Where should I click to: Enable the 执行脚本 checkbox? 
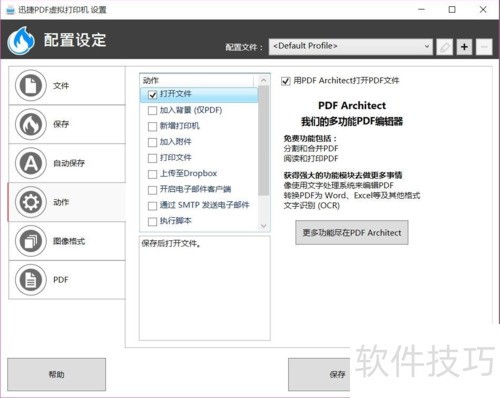pyautogui.click(x=152, y=221)
